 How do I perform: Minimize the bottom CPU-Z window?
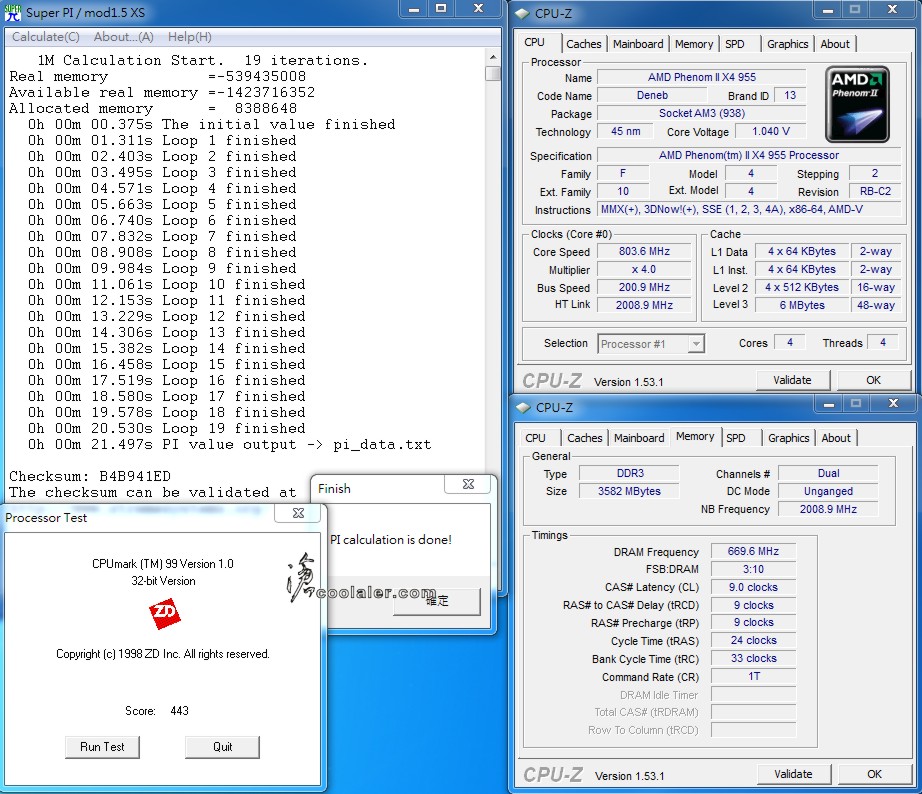tap(829, 404)
